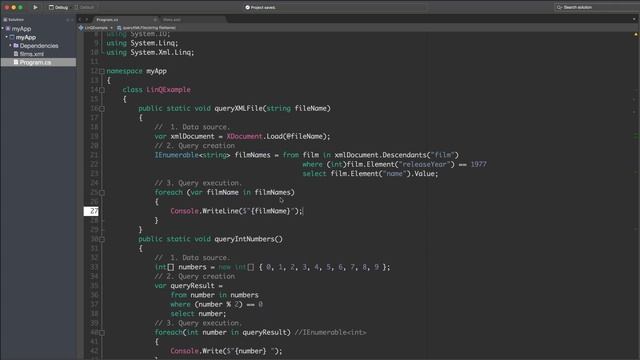640x360 pixels.
Task: Fold the queryXMLFile method block
Action: coord(102,109)
